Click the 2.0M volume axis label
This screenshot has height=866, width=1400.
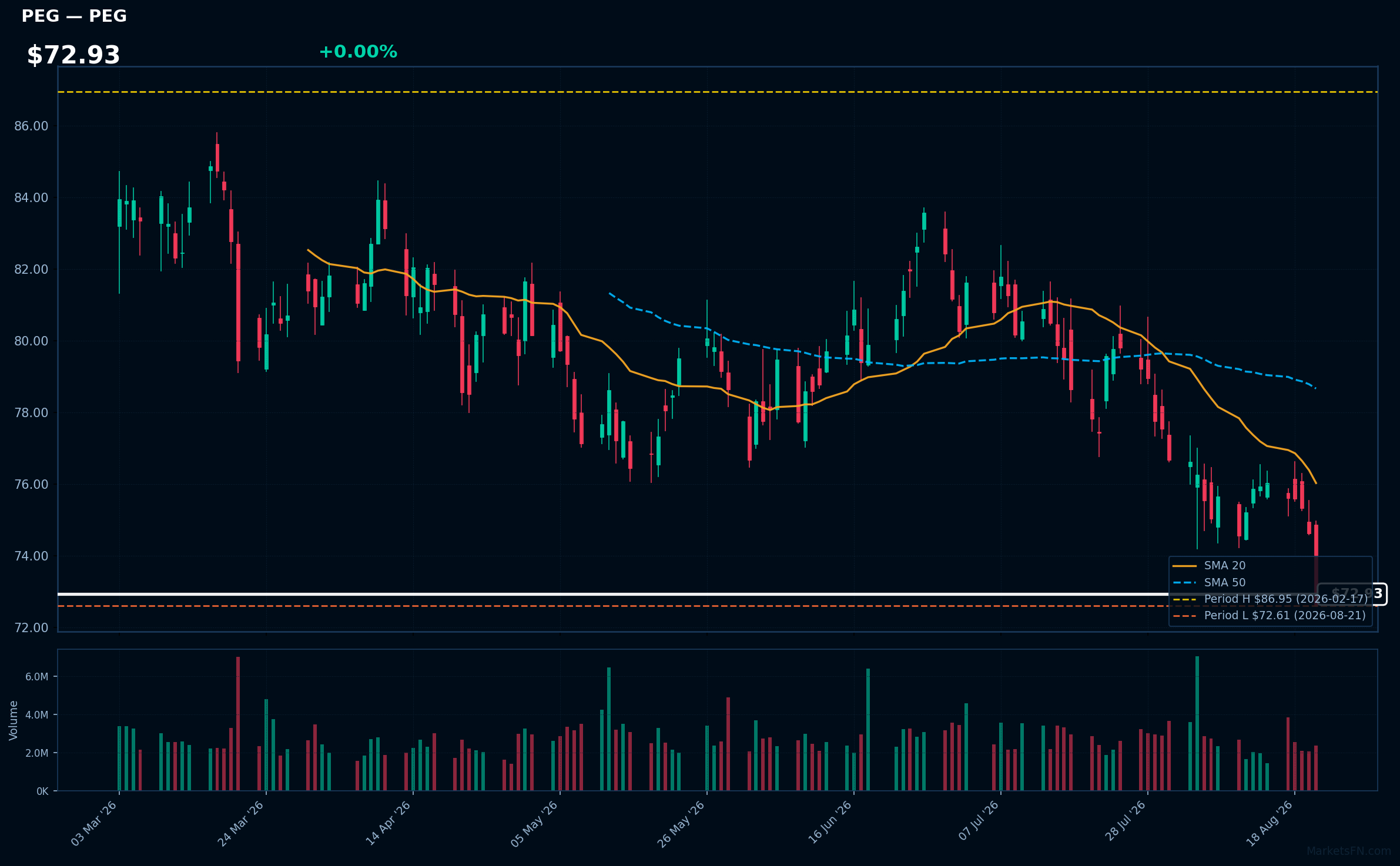(36, 753)
